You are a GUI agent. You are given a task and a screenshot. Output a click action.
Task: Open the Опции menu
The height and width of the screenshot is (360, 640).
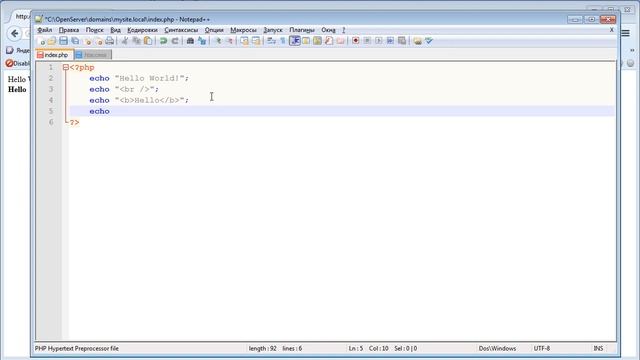tap(214, 30)
